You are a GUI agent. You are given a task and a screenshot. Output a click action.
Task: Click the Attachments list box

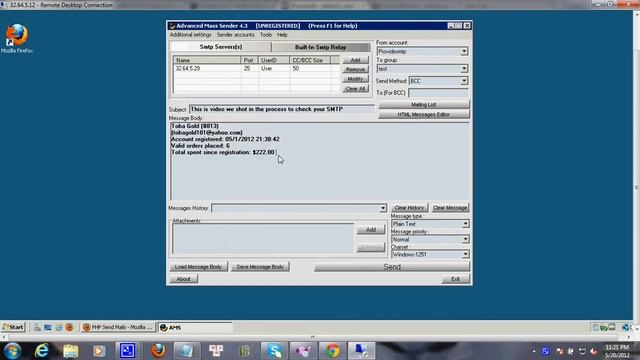click(263, 238)
